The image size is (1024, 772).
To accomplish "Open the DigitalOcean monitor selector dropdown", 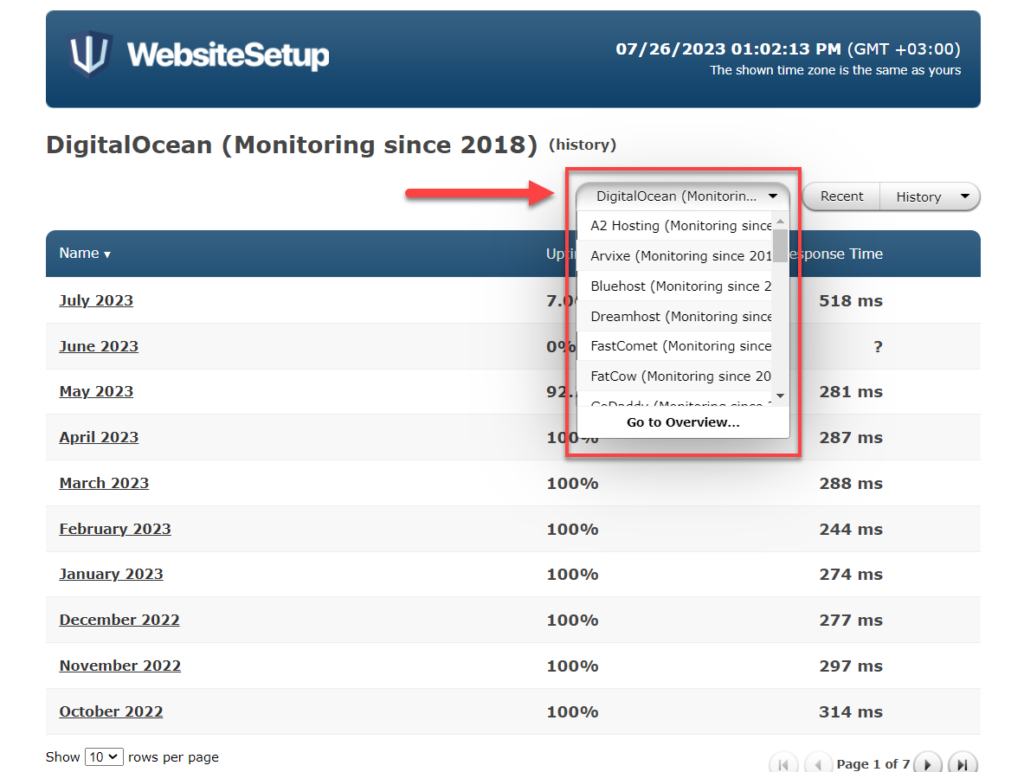I will coord(684,197).
